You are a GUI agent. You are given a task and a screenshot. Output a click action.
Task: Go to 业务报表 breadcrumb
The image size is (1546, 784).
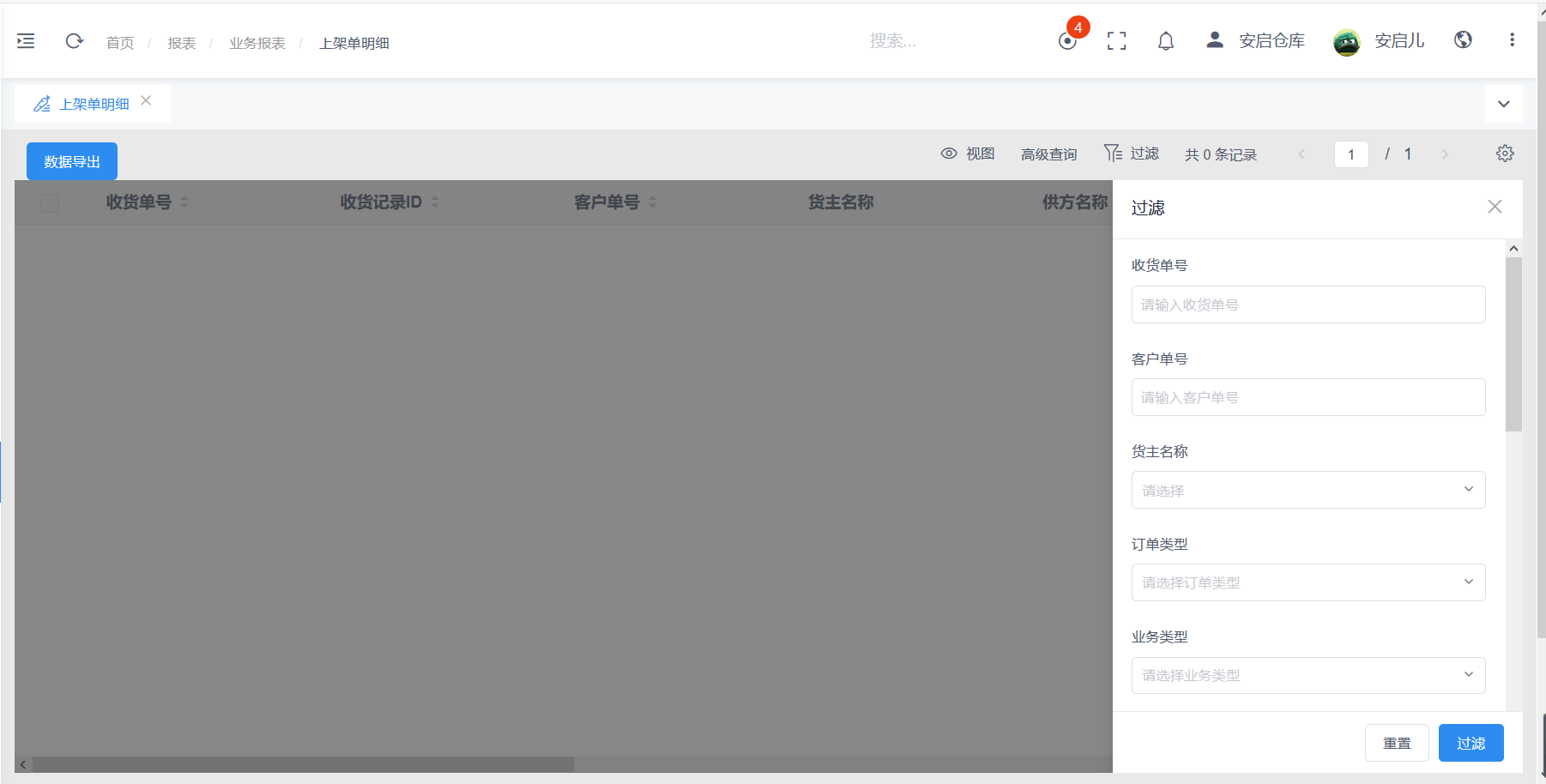point(257,43)
